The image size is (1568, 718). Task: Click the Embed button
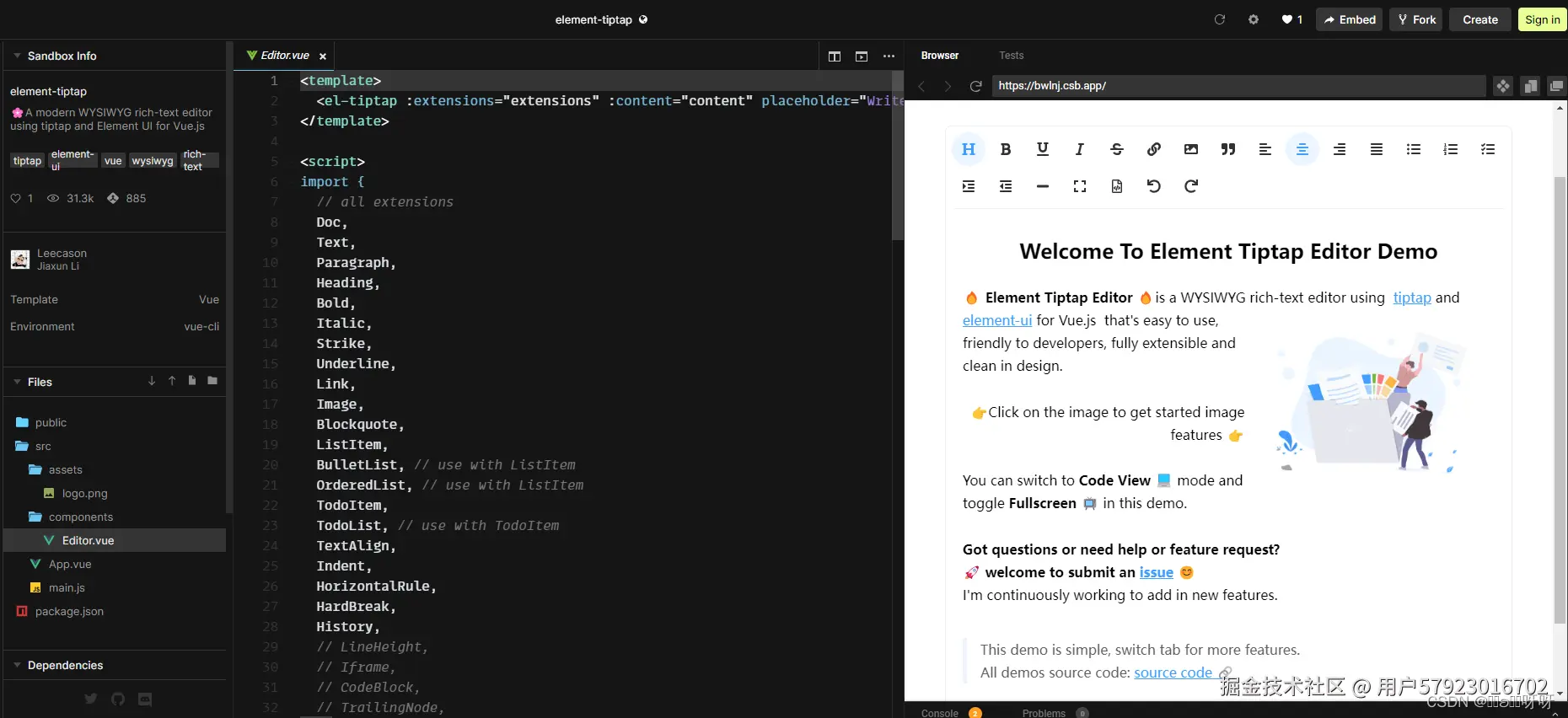click(1350, 19)
